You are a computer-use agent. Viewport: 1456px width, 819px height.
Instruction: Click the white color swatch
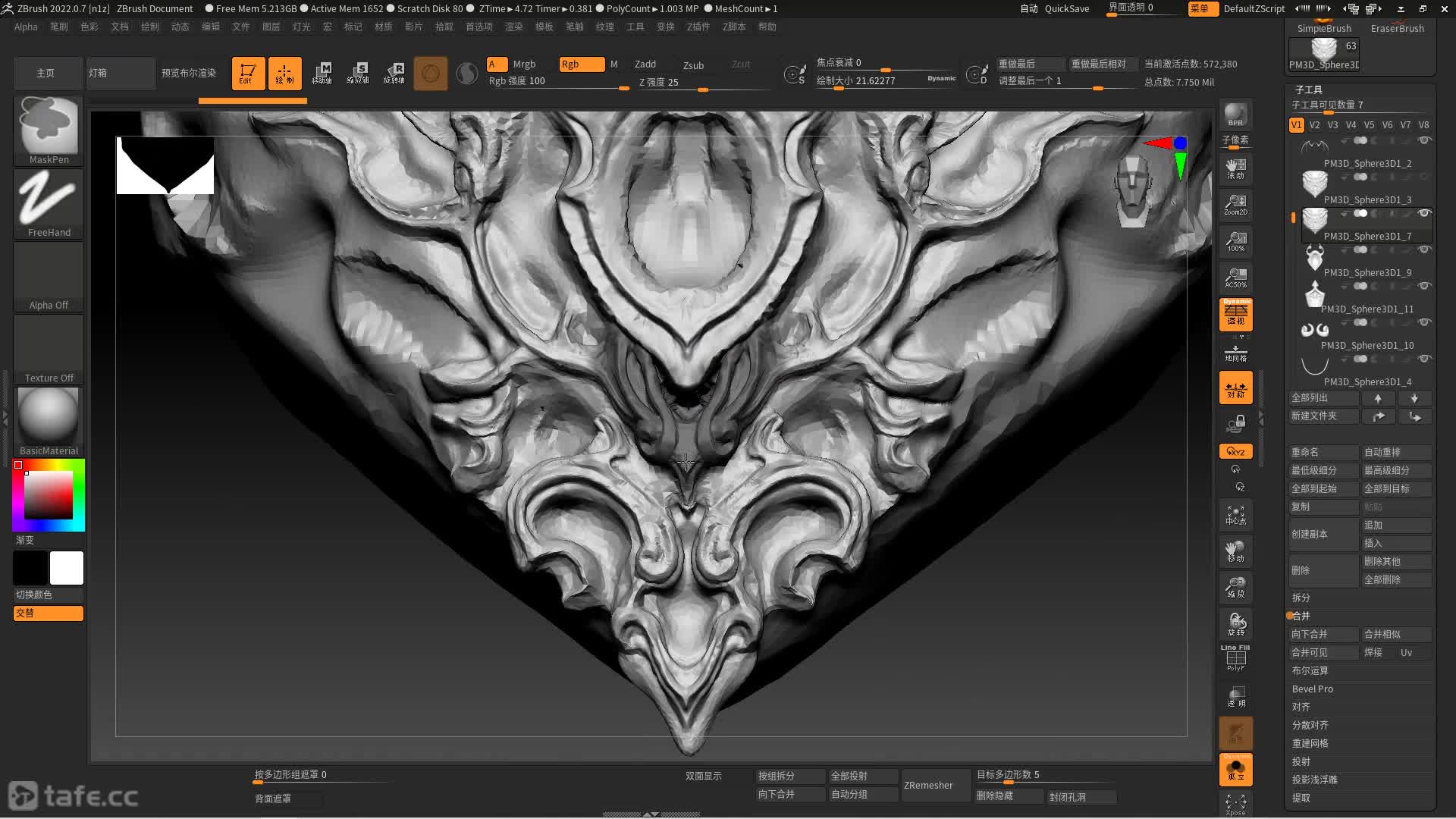click(67, 568)
